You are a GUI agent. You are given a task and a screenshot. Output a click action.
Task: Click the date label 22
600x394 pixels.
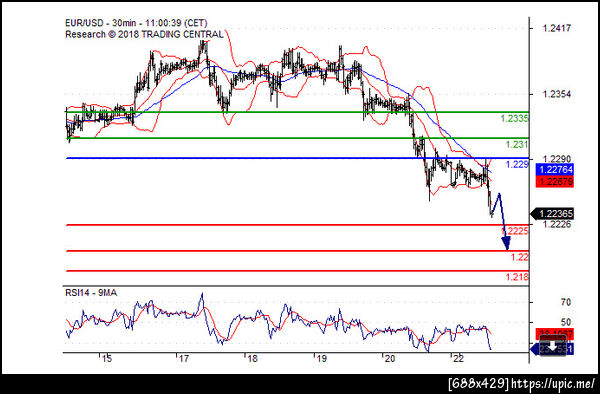(x=458, y=359)
